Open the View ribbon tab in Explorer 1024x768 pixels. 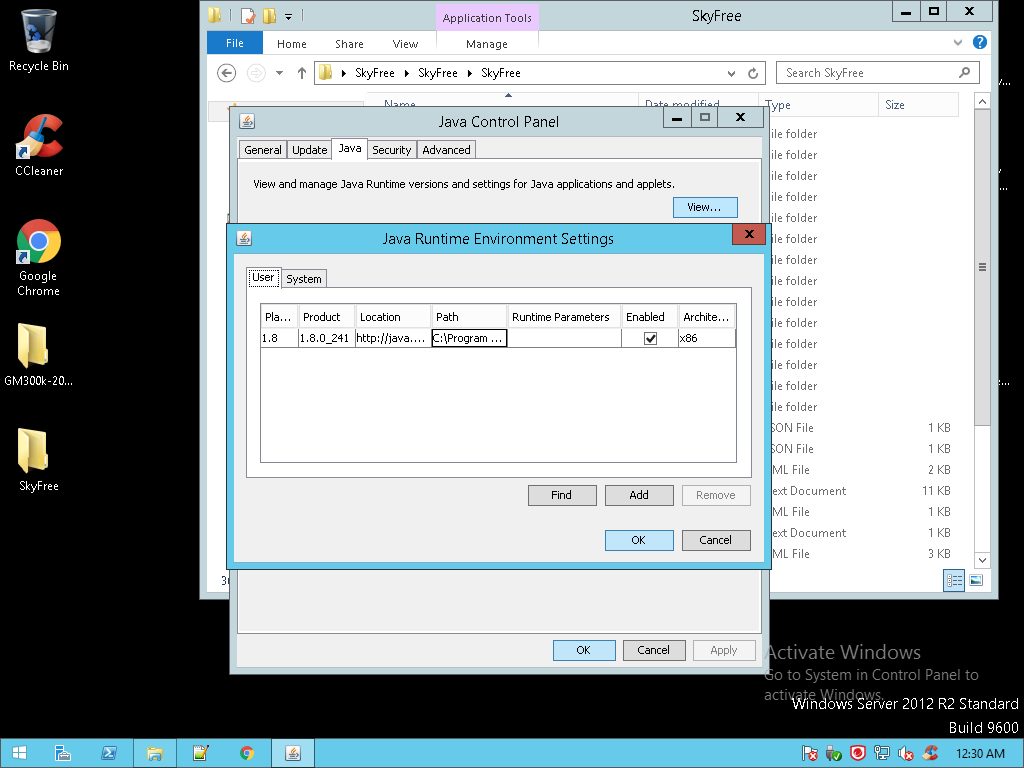point(405,44)
